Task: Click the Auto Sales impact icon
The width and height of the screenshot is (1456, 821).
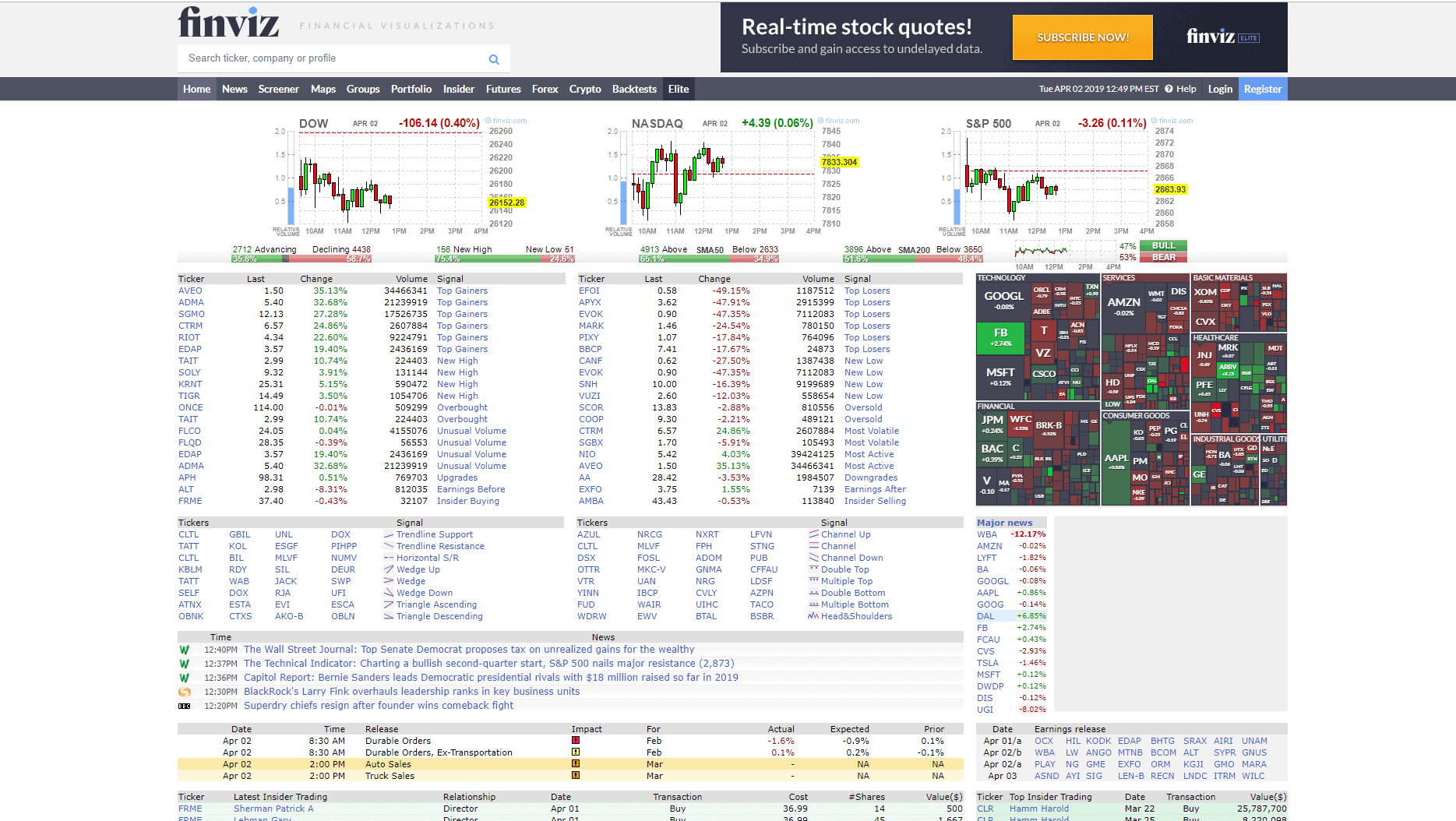Action: (576, 764)
